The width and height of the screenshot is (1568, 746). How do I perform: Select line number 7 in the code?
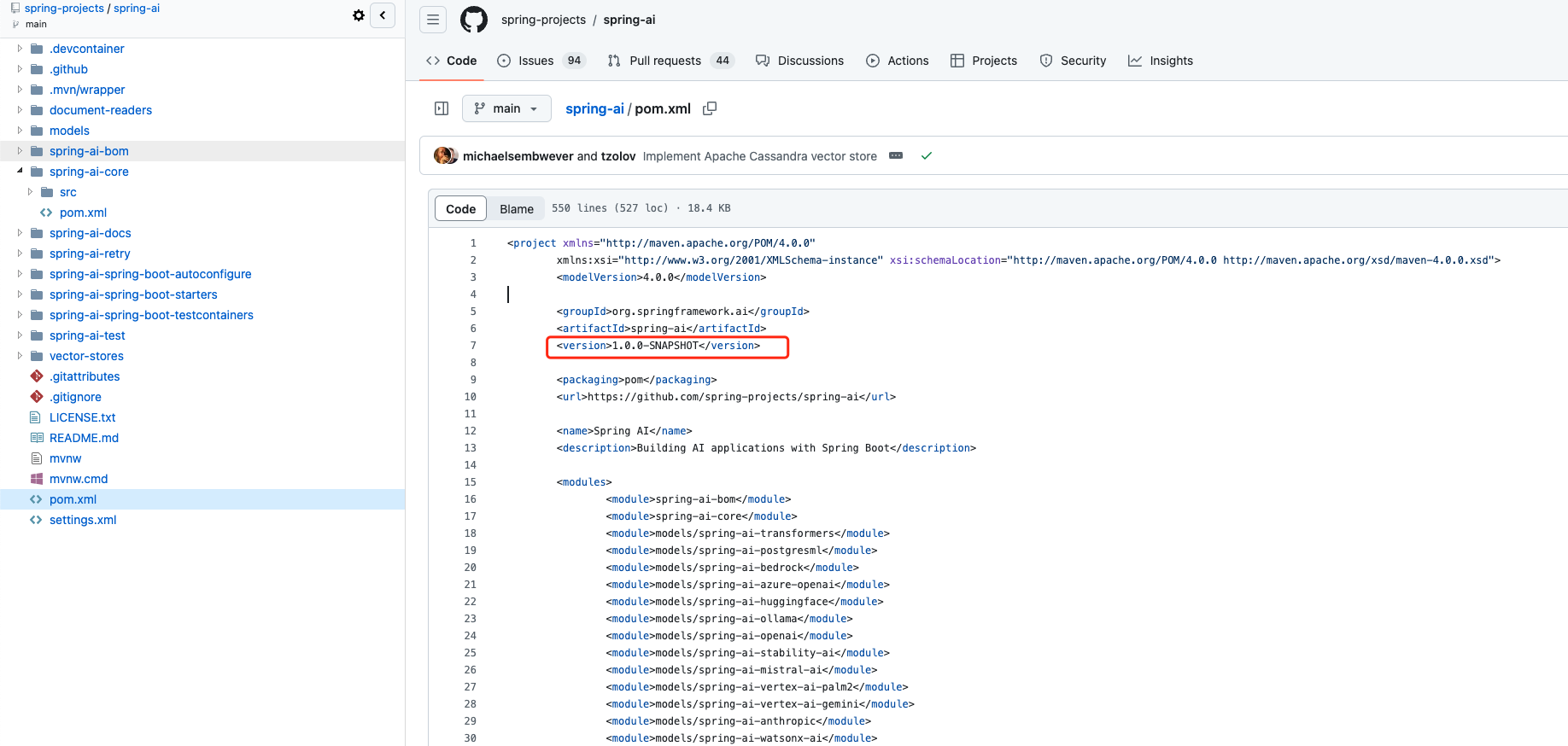point(473,346)
